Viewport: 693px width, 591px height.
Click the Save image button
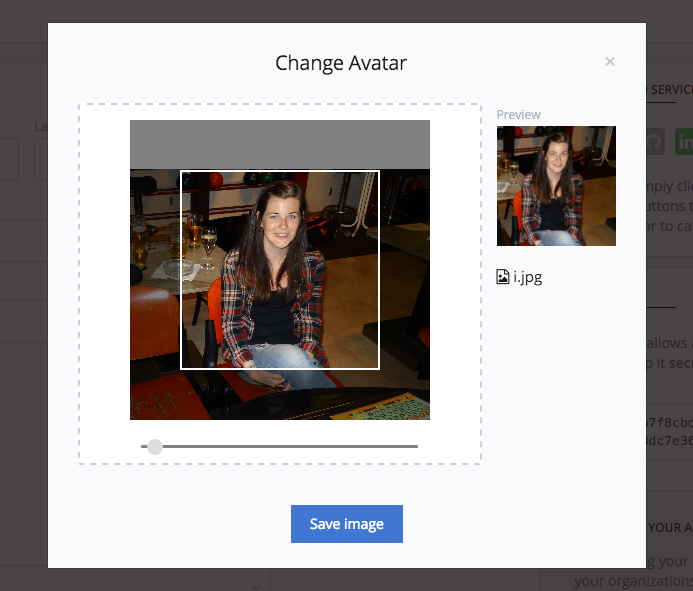346,524
